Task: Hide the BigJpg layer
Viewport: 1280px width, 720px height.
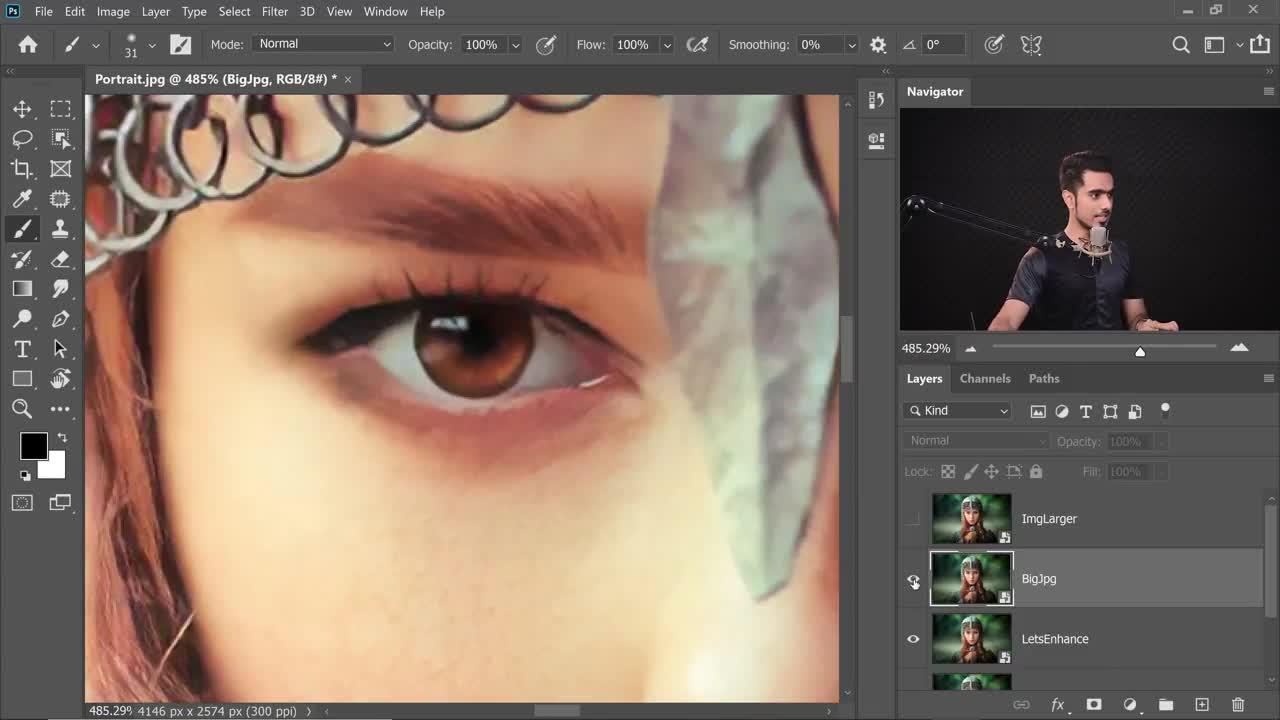Action: pos(913,579)
